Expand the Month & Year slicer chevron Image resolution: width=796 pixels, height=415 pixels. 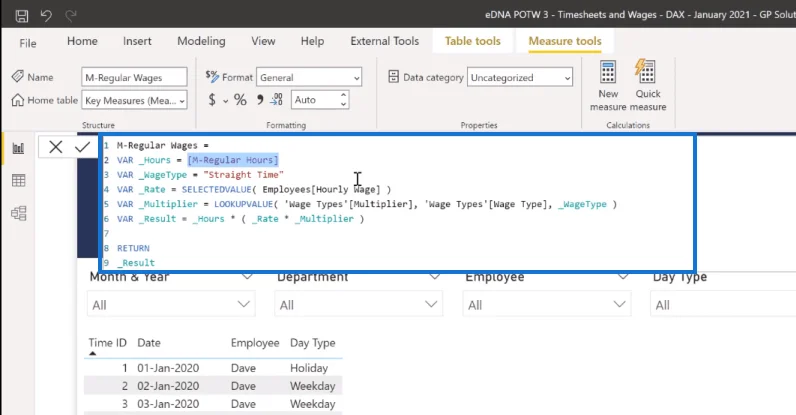247,277
